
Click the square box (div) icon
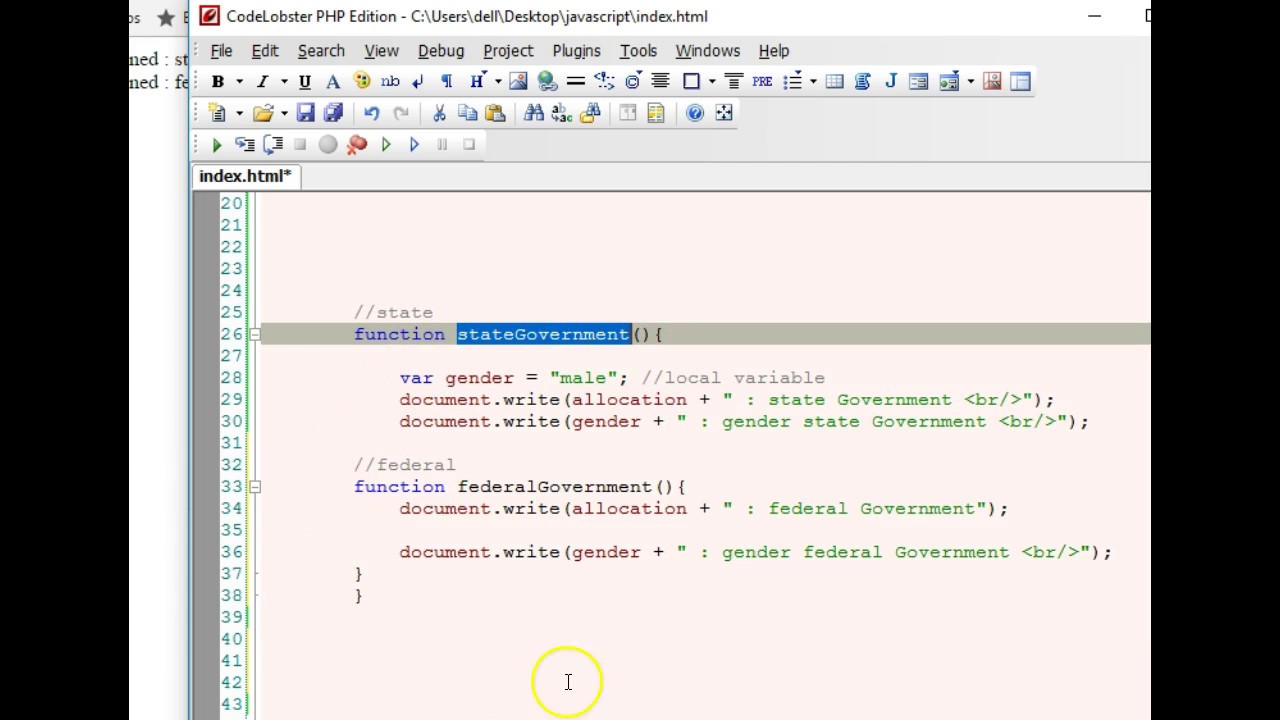pyautogui.click(x=691, y=82)
